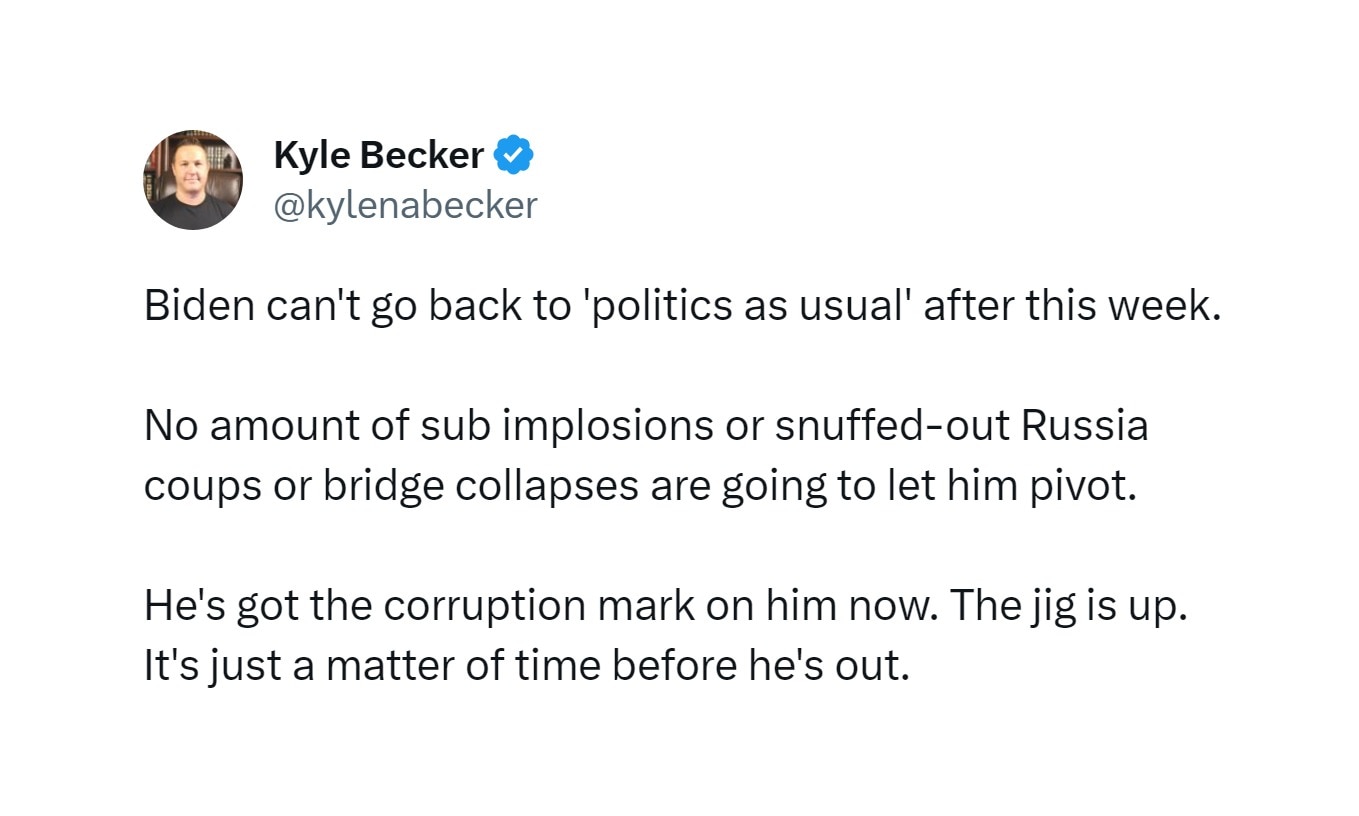Viewport: 1359px width, 816px height.
Task: Click the @kylenabecker handle
Action: coord(405,205)
